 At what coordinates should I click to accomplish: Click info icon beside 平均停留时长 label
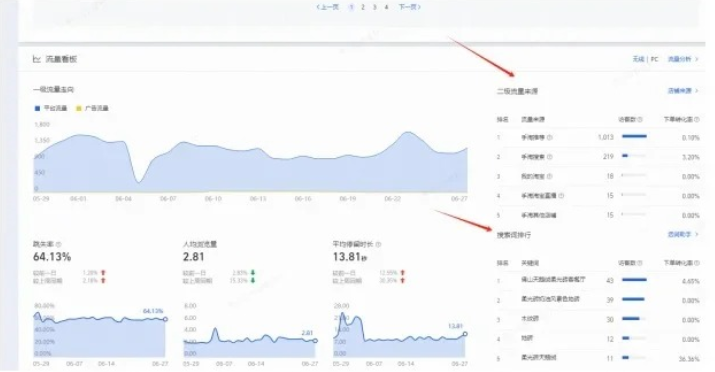(x=378, y=244)
